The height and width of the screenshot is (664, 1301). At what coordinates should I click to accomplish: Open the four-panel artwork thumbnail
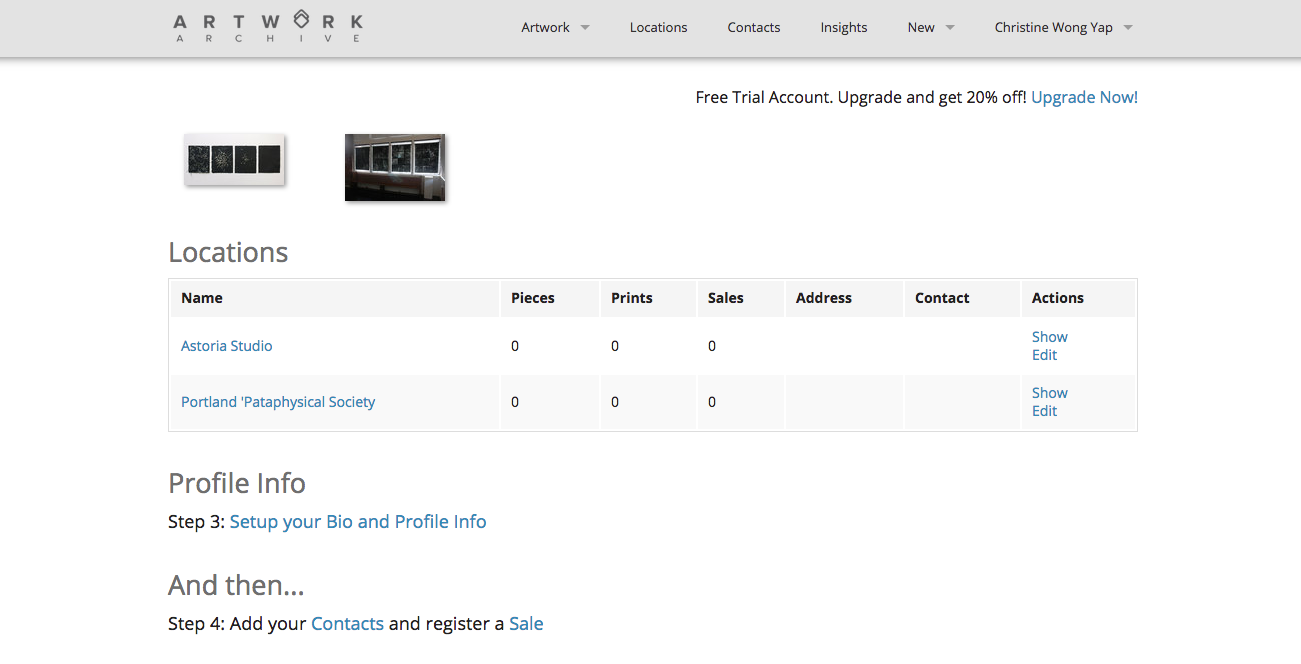tap(235, 160)
